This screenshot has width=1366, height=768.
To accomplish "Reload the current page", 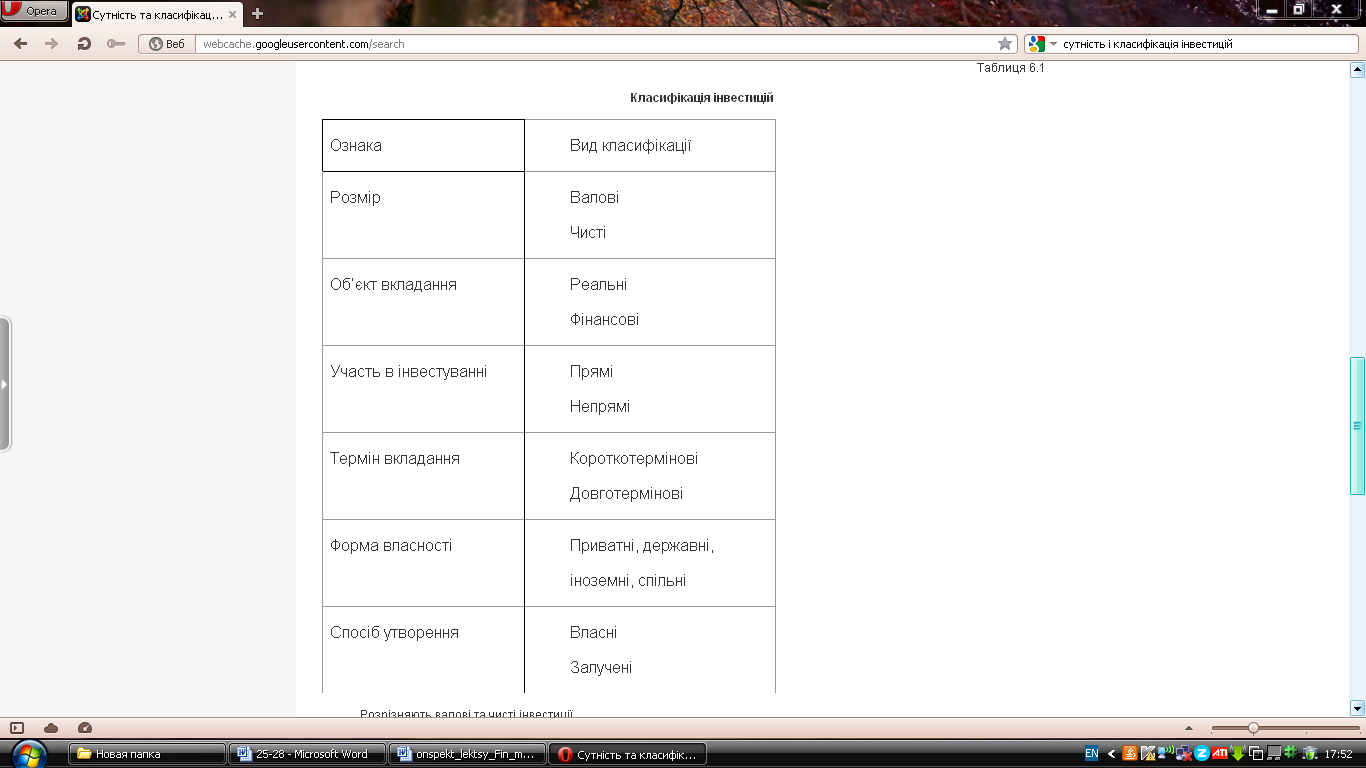I will point(84,44).
